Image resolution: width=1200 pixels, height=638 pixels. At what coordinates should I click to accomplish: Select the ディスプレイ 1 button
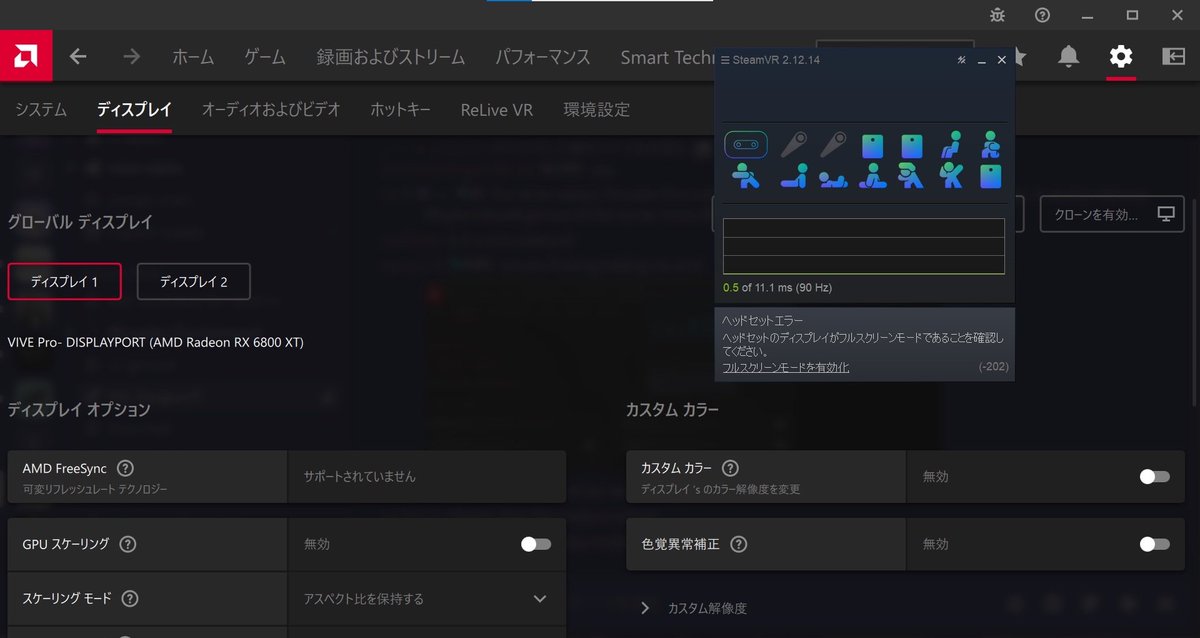[x=64, y=282]
